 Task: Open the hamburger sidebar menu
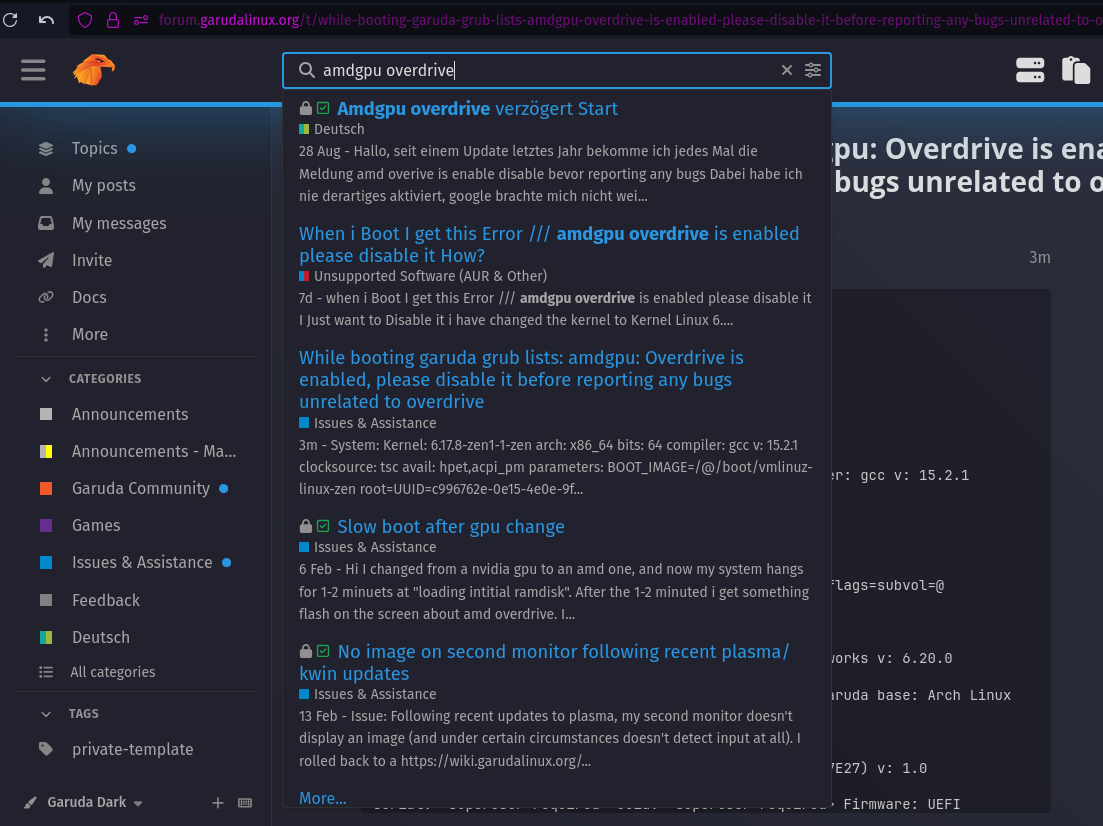(33, 70)
